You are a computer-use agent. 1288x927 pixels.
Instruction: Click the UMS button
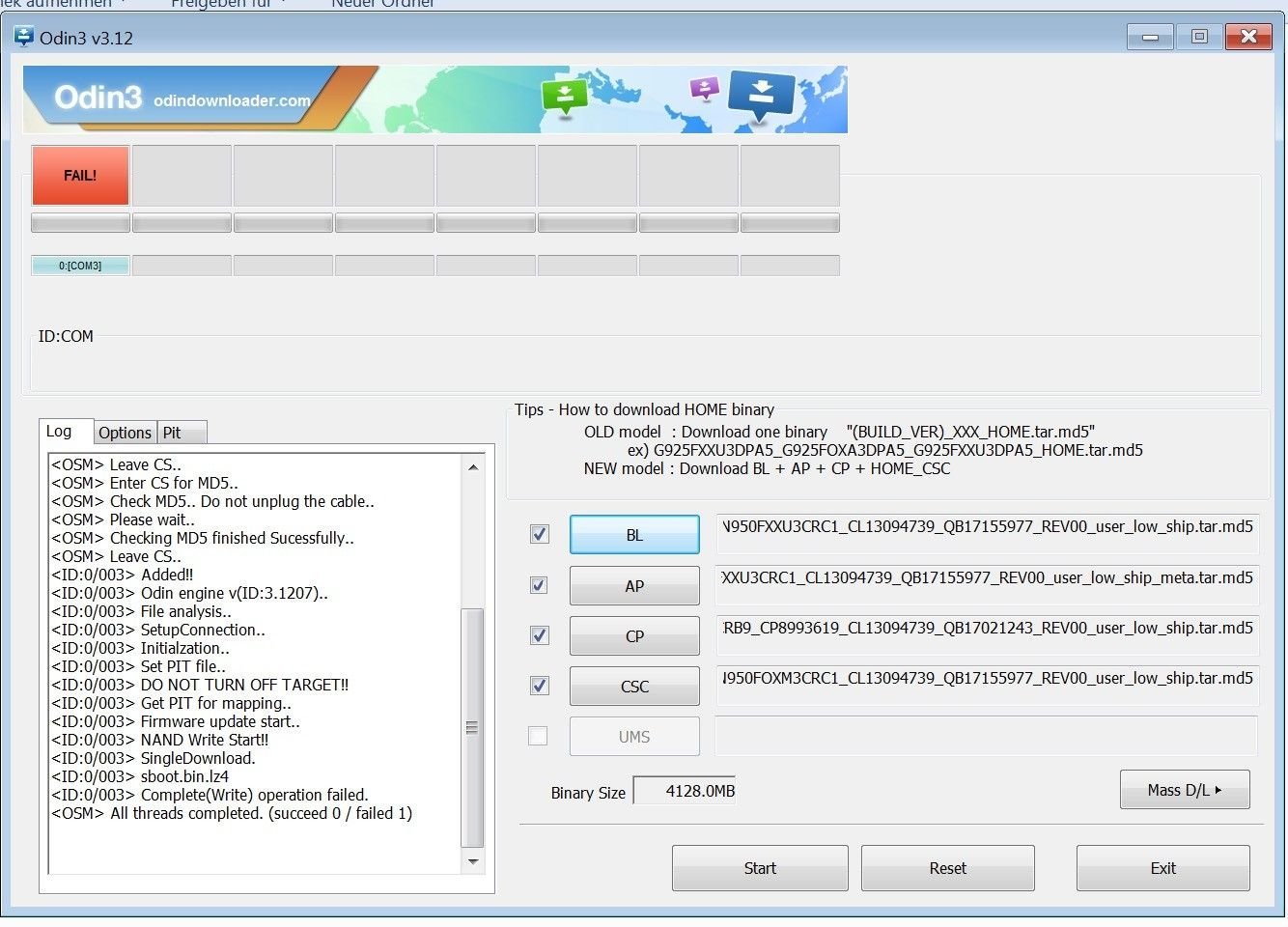pos(634,737)
